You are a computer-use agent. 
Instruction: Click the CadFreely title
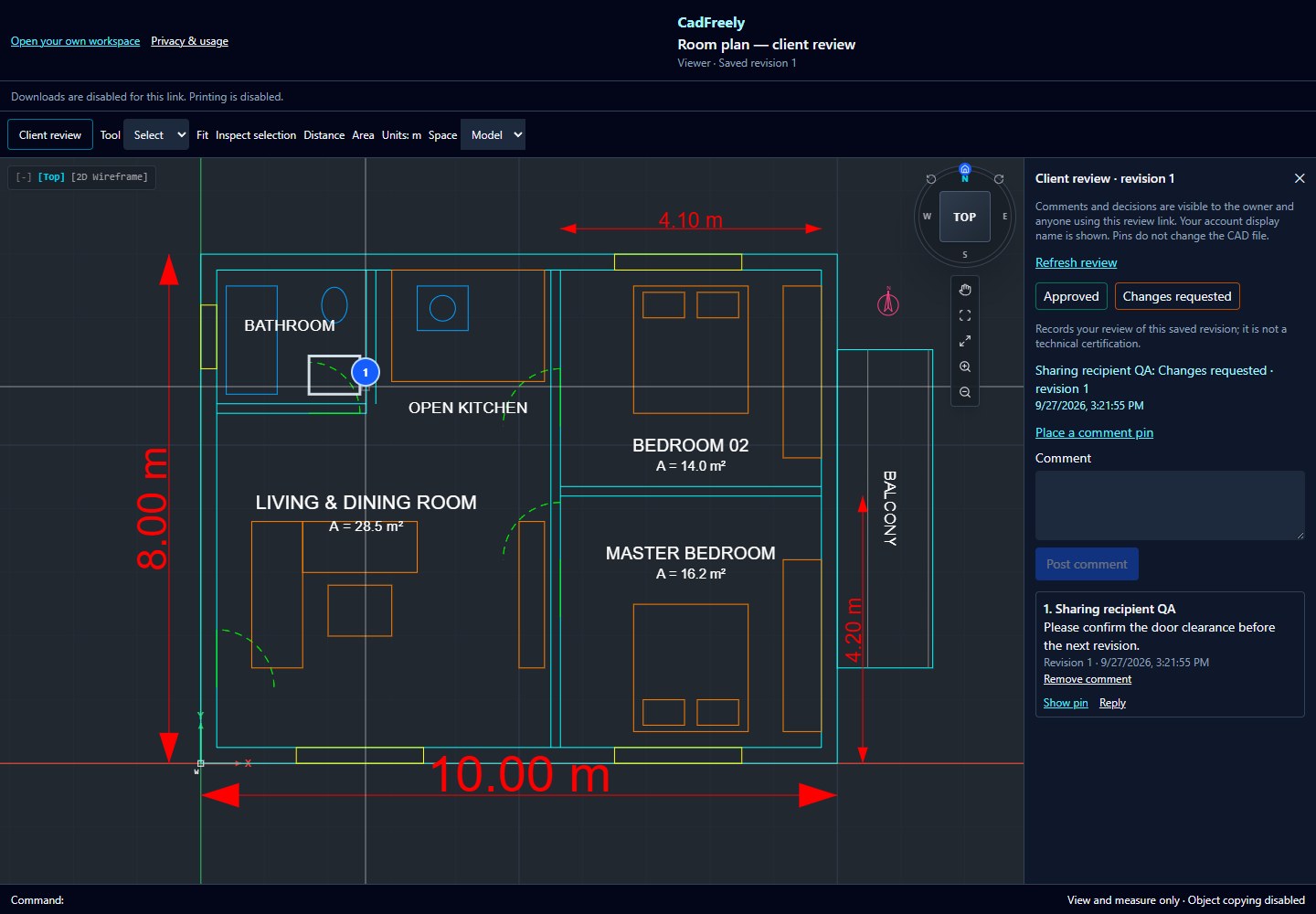[711, 23]
